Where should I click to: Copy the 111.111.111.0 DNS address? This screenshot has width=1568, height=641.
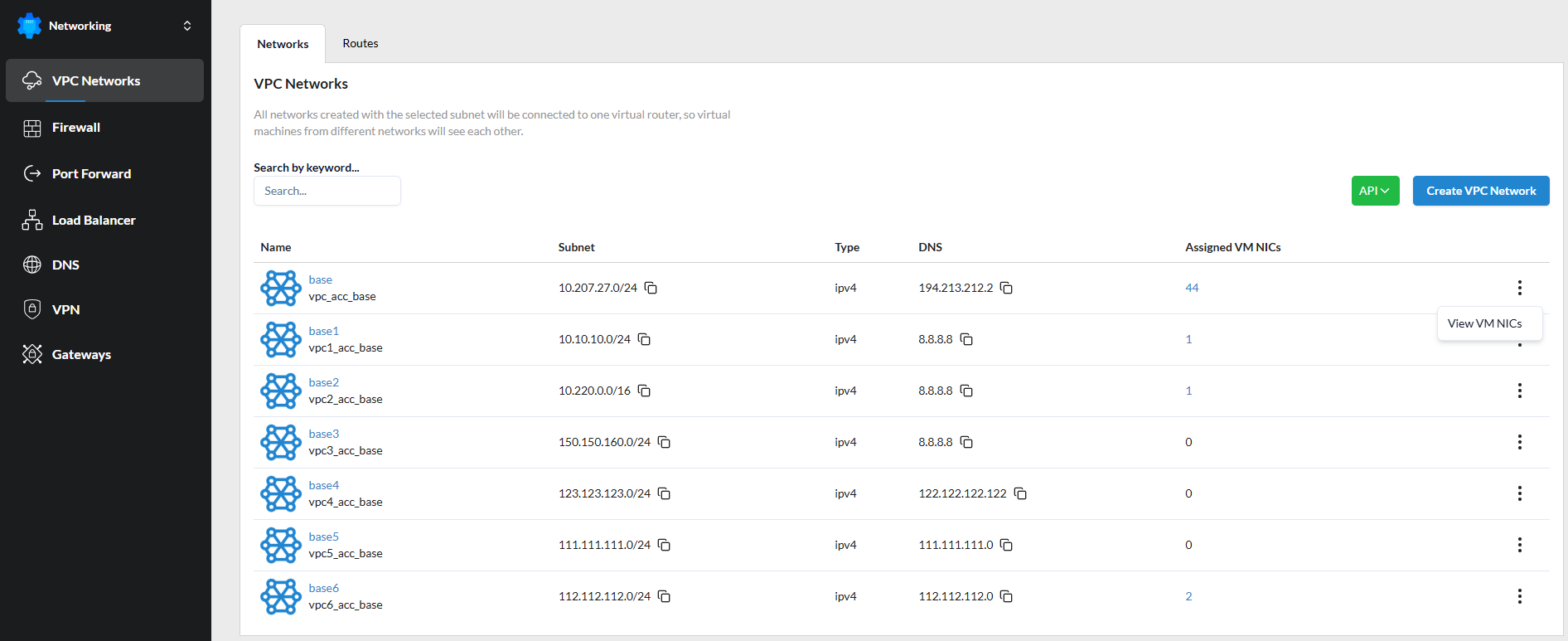(1006, 545)
